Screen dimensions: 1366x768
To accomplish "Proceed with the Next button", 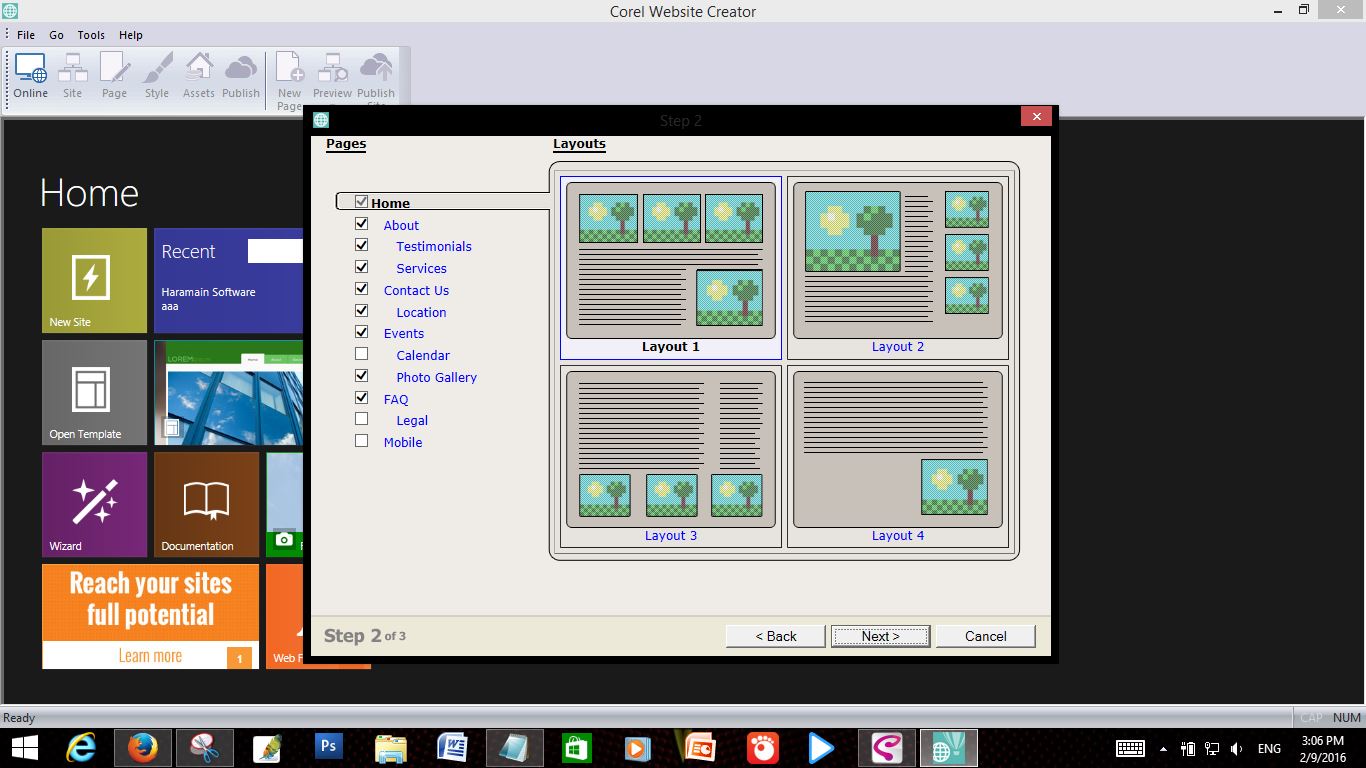I will [x=881, y=636].
